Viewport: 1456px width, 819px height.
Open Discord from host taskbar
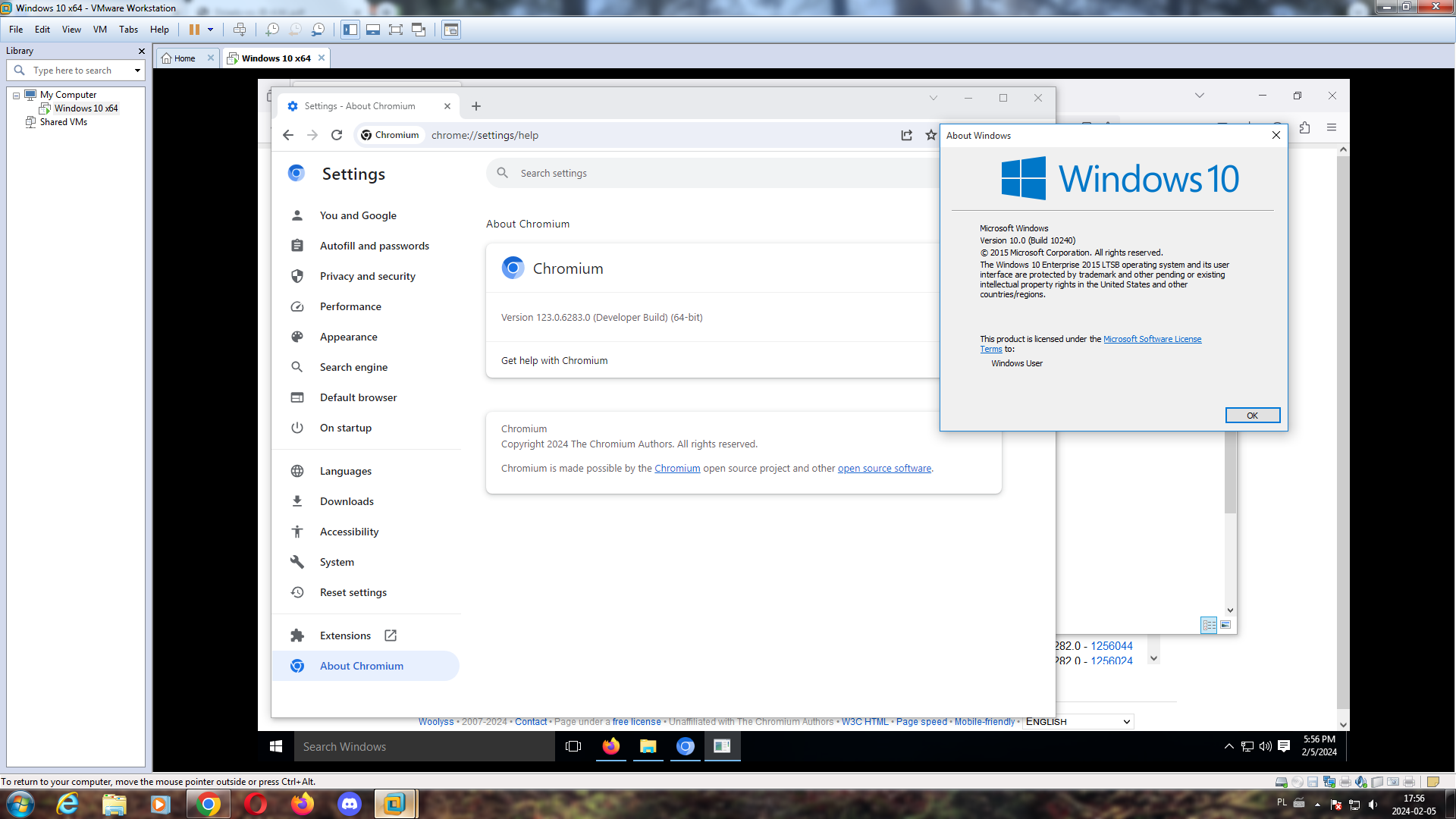point(350,804)
